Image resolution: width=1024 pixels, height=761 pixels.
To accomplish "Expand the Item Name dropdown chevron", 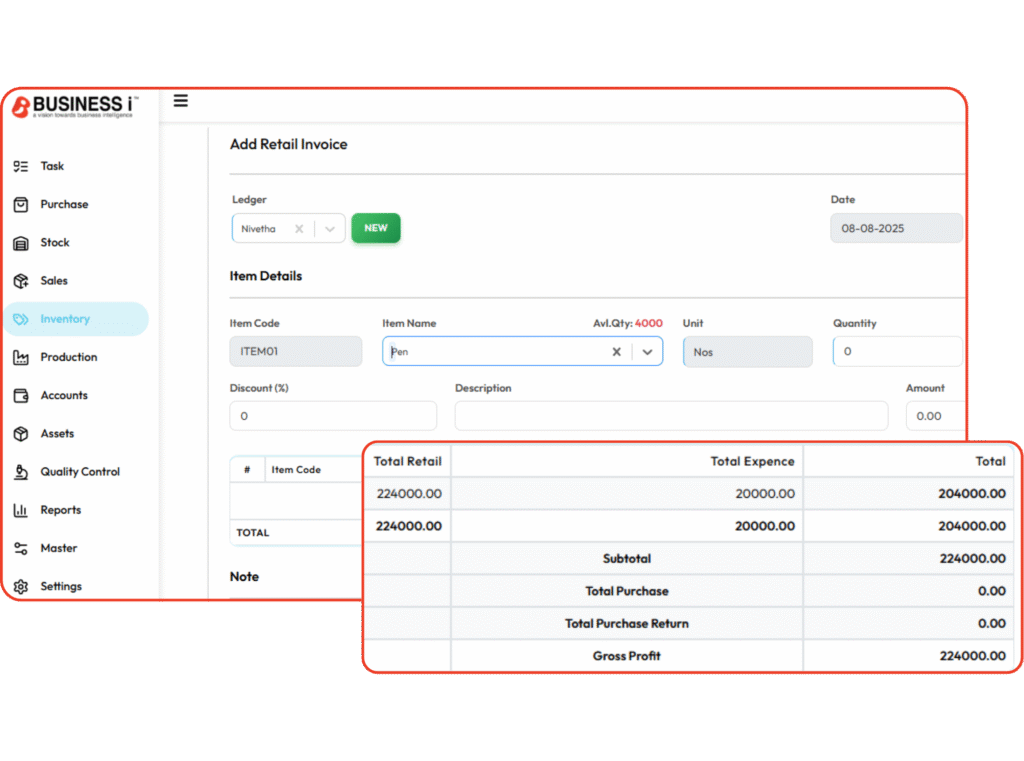I will [x=648, y=352].
